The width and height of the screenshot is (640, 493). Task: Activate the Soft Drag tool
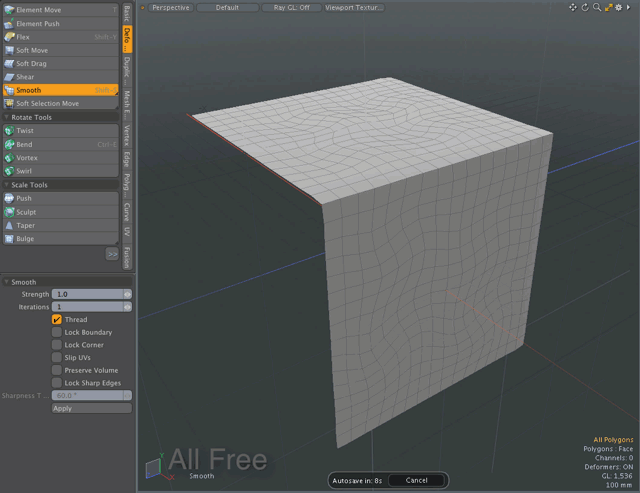coord(60,64)
